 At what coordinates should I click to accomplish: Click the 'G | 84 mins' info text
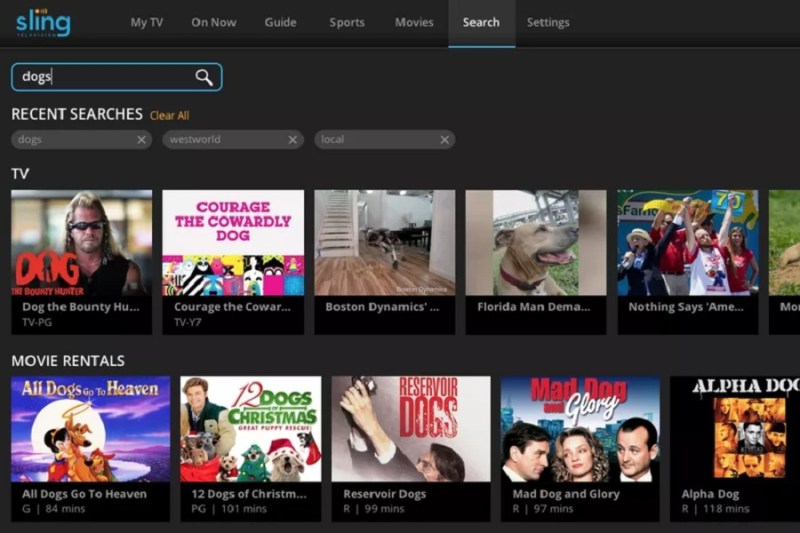(x=54, y=509)
